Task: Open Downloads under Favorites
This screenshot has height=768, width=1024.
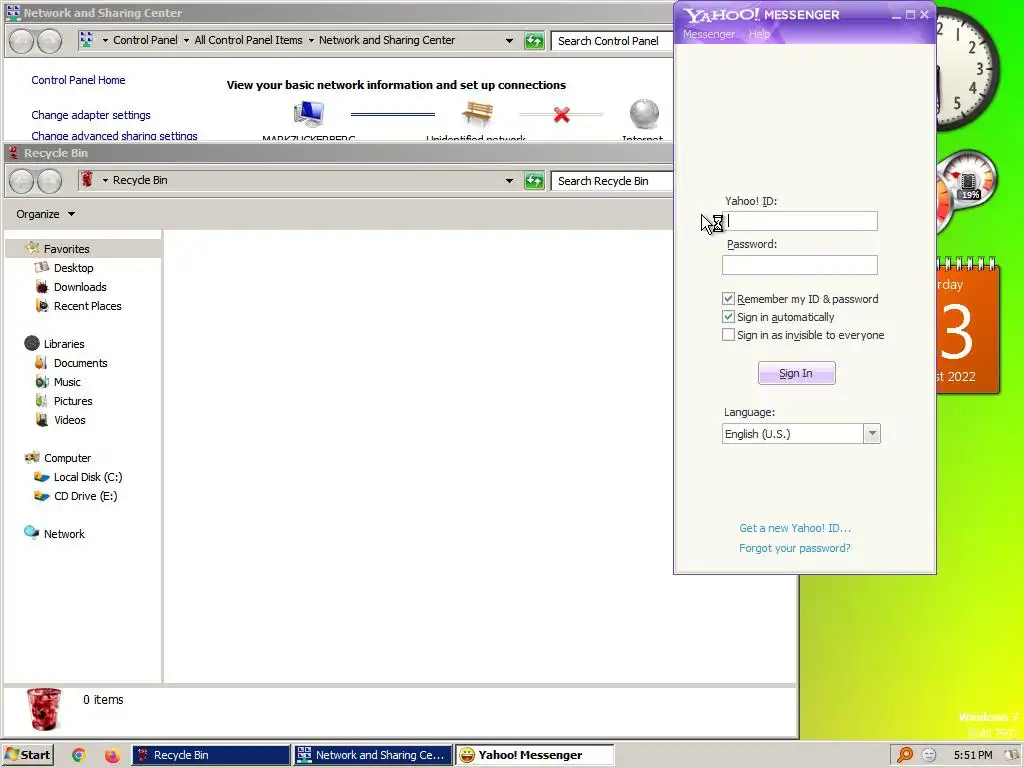Action: click(x=80, y=287)
